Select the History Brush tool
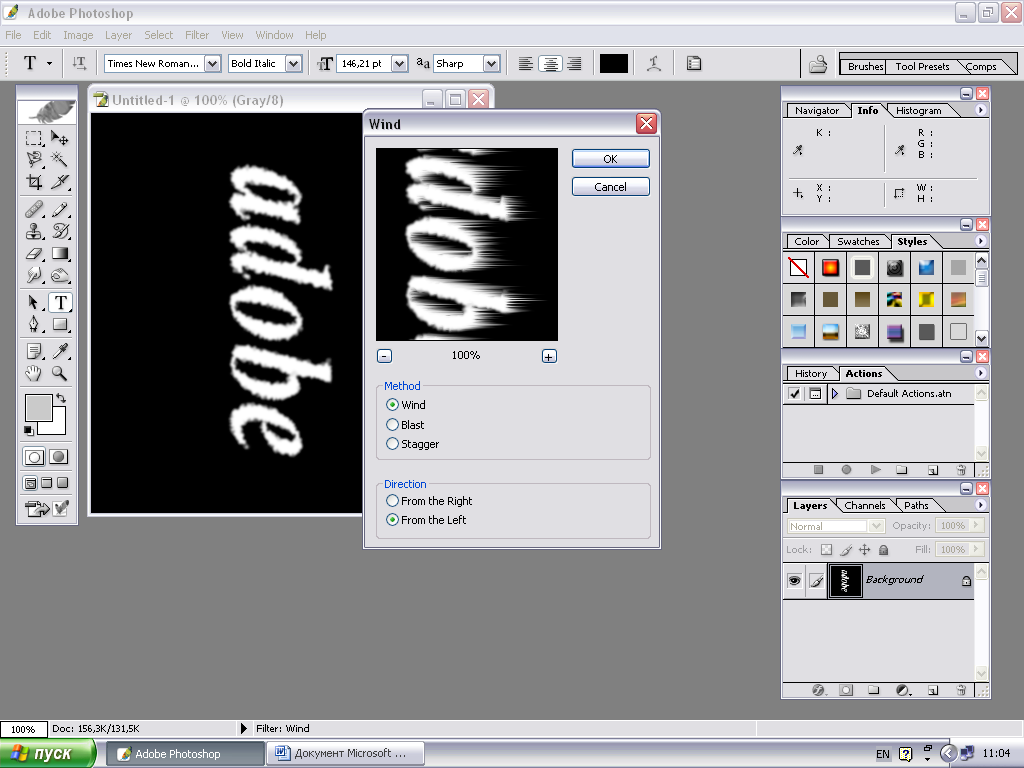This screenshot has height=768, width=1024. click(x=59, y=231)
